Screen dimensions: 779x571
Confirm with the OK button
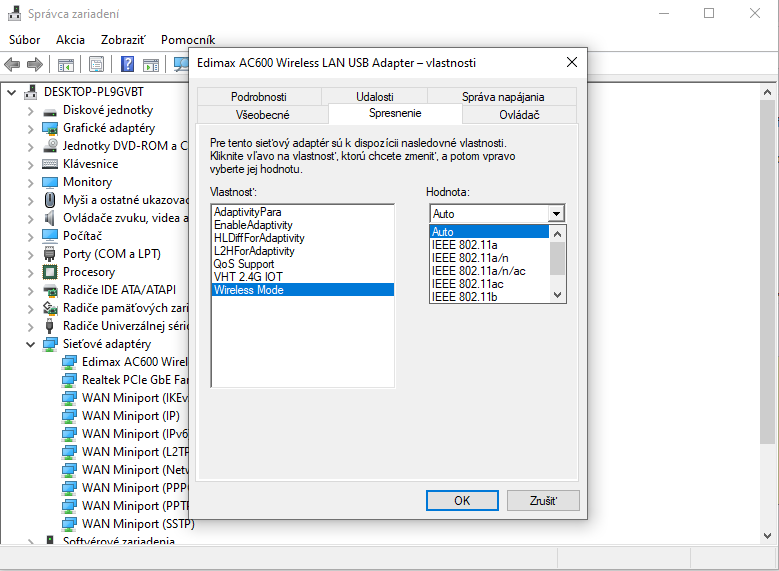462,500
